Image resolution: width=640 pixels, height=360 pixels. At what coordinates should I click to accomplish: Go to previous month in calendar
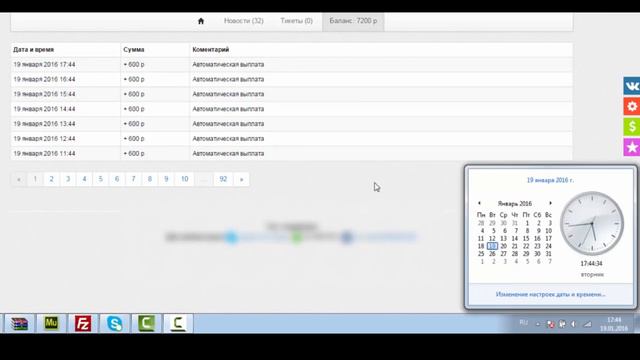coord(479,203)
